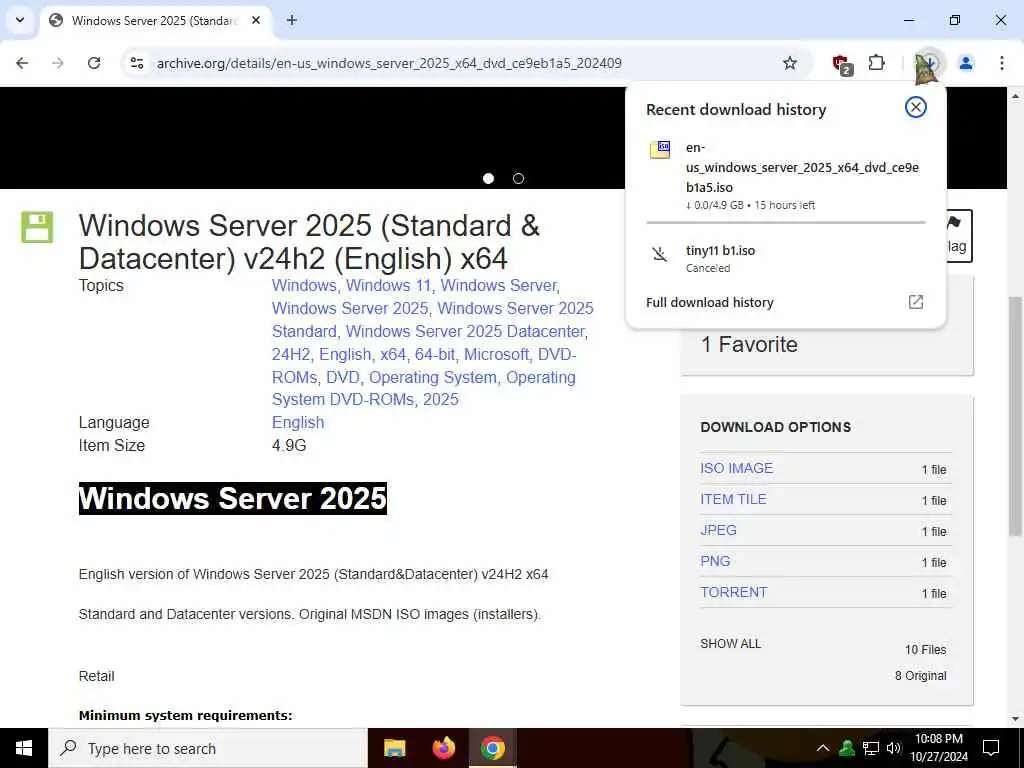Open the JPEG download option
Image resolution: width=1024 pixels, height=768 pixels.
click(718, 530)
